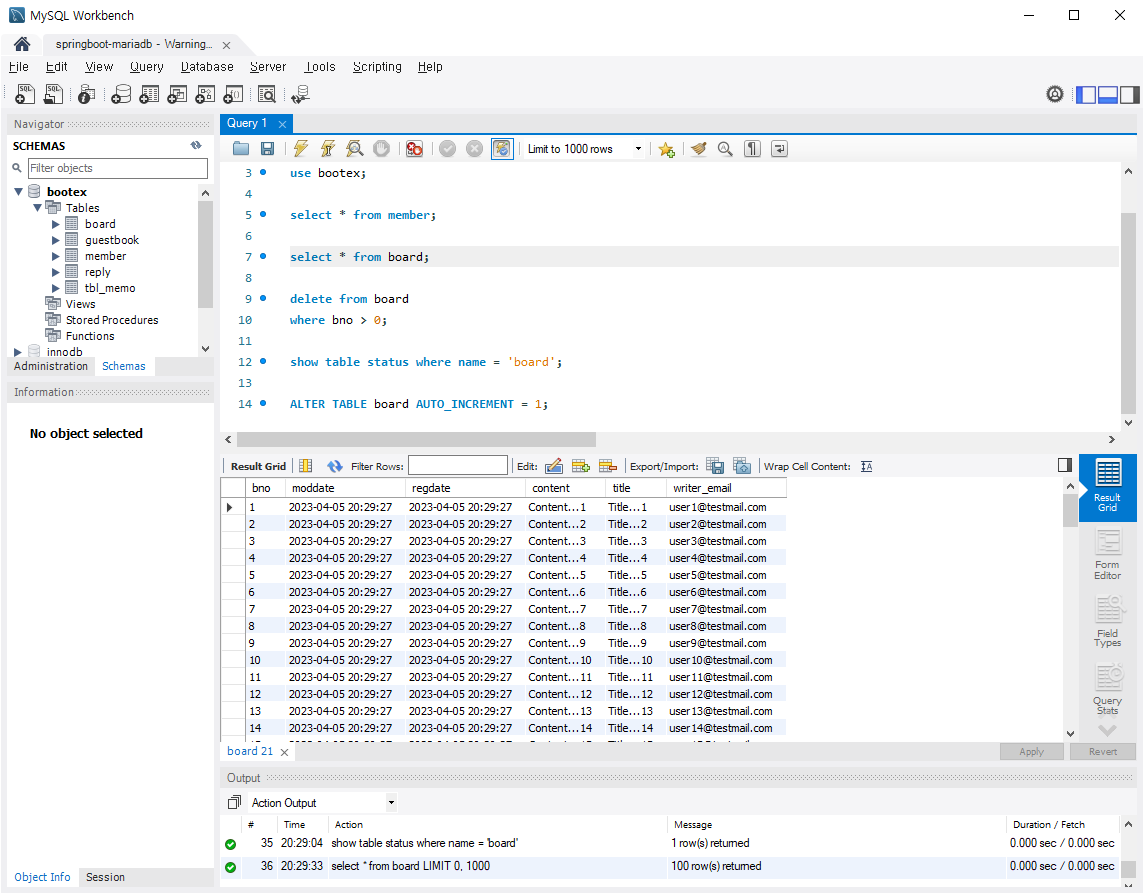Create a new function icon
The image size is (1144, 894).
click(233, 94)
